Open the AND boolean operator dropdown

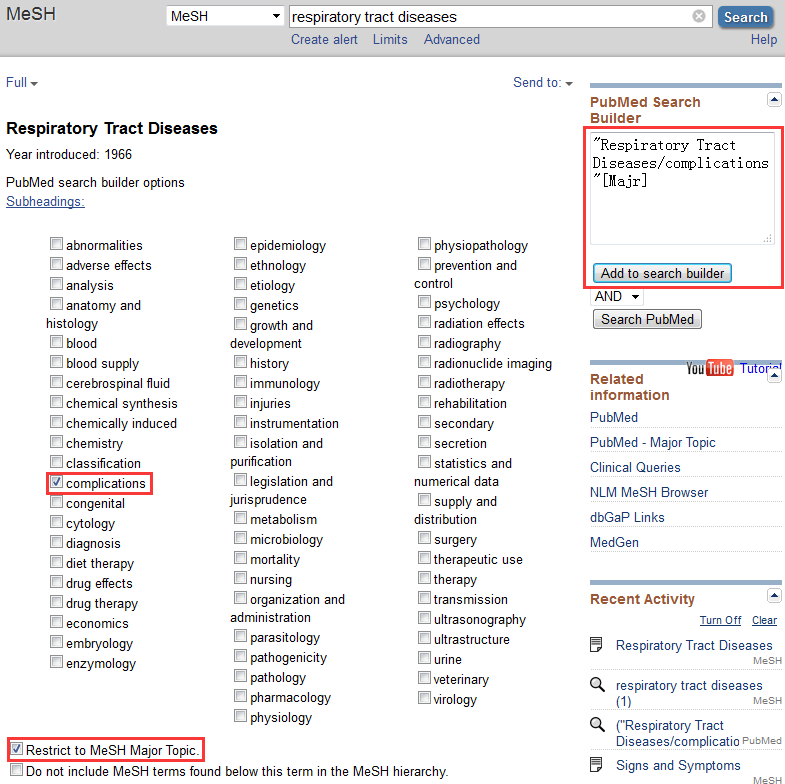click(617, 297)
